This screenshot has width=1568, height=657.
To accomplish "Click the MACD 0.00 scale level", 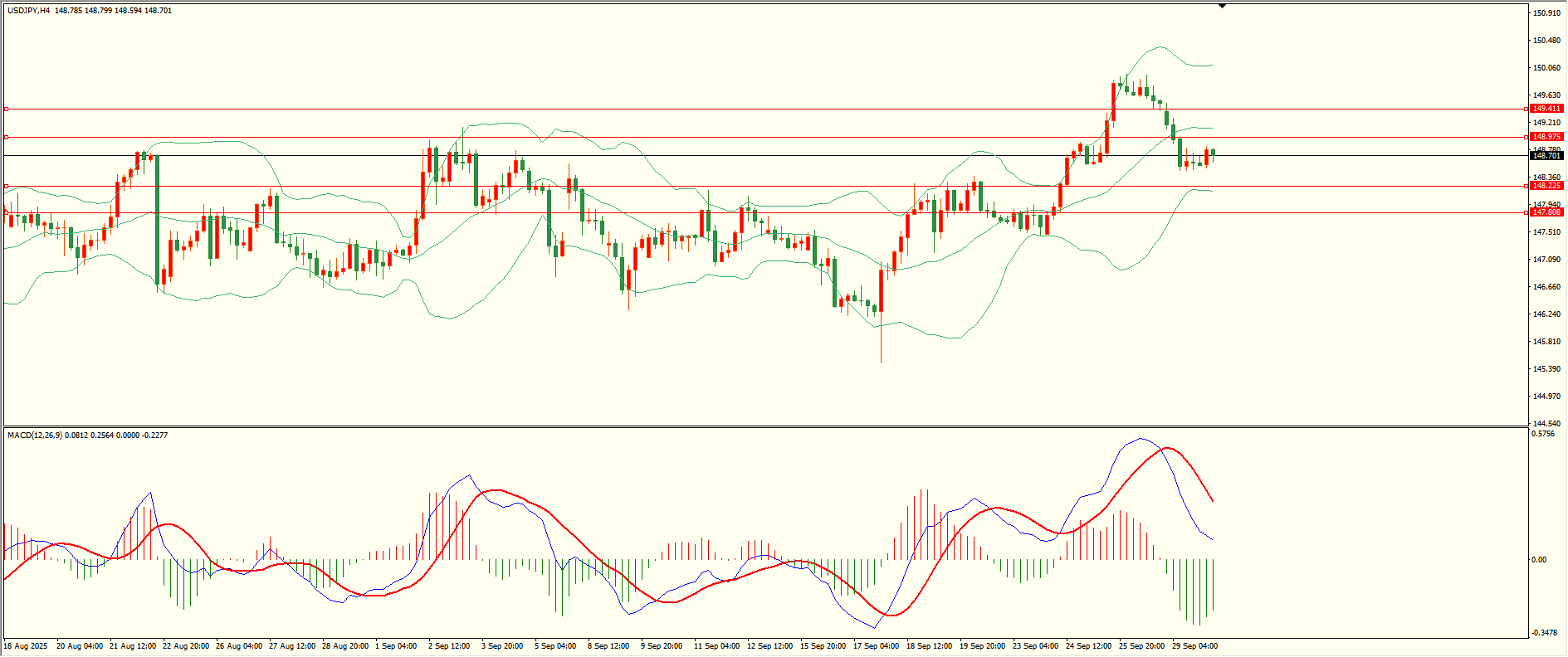I will [x=1538, y=560].
